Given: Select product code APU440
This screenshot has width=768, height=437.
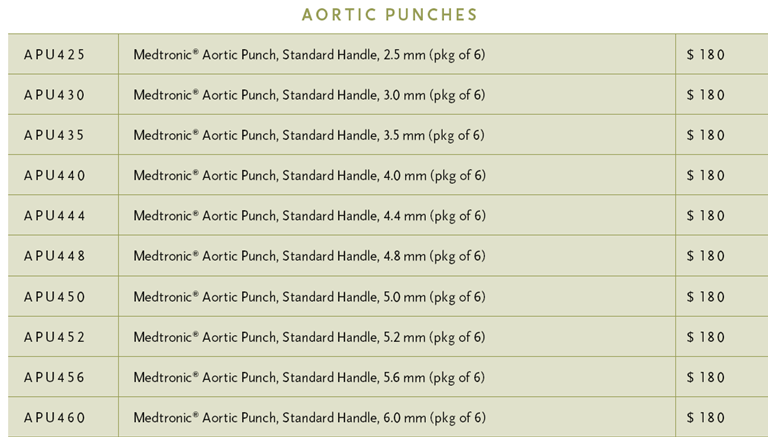Looking at the screenshot, I should tap(55, 175).
